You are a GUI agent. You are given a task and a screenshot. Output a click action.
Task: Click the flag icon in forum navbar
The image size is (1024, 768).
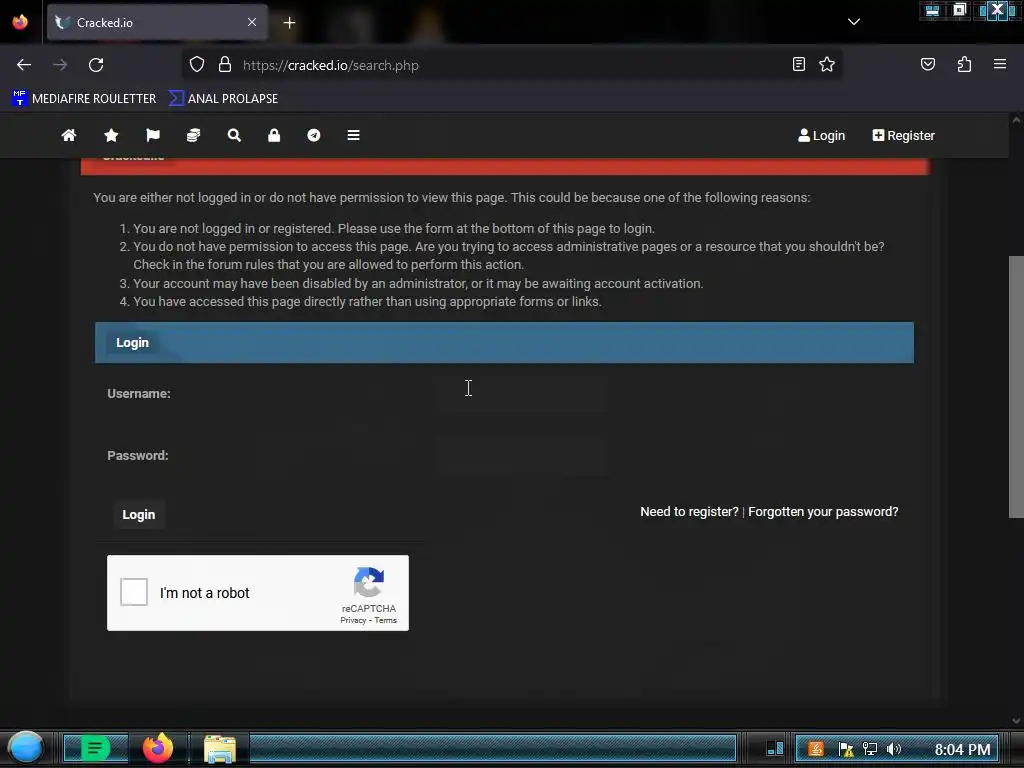153,135
